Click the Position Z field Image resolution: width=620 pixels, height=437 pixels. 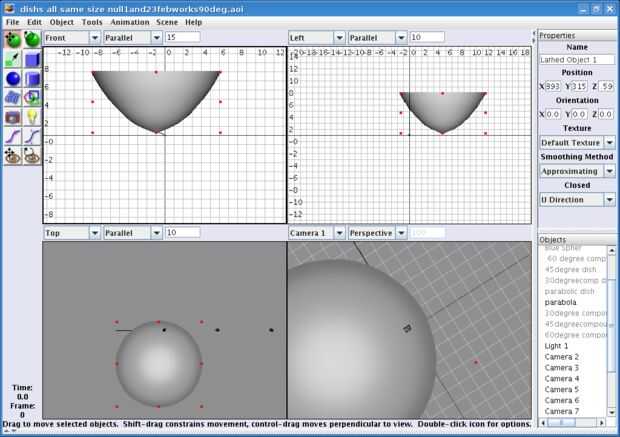coord(606,86)
